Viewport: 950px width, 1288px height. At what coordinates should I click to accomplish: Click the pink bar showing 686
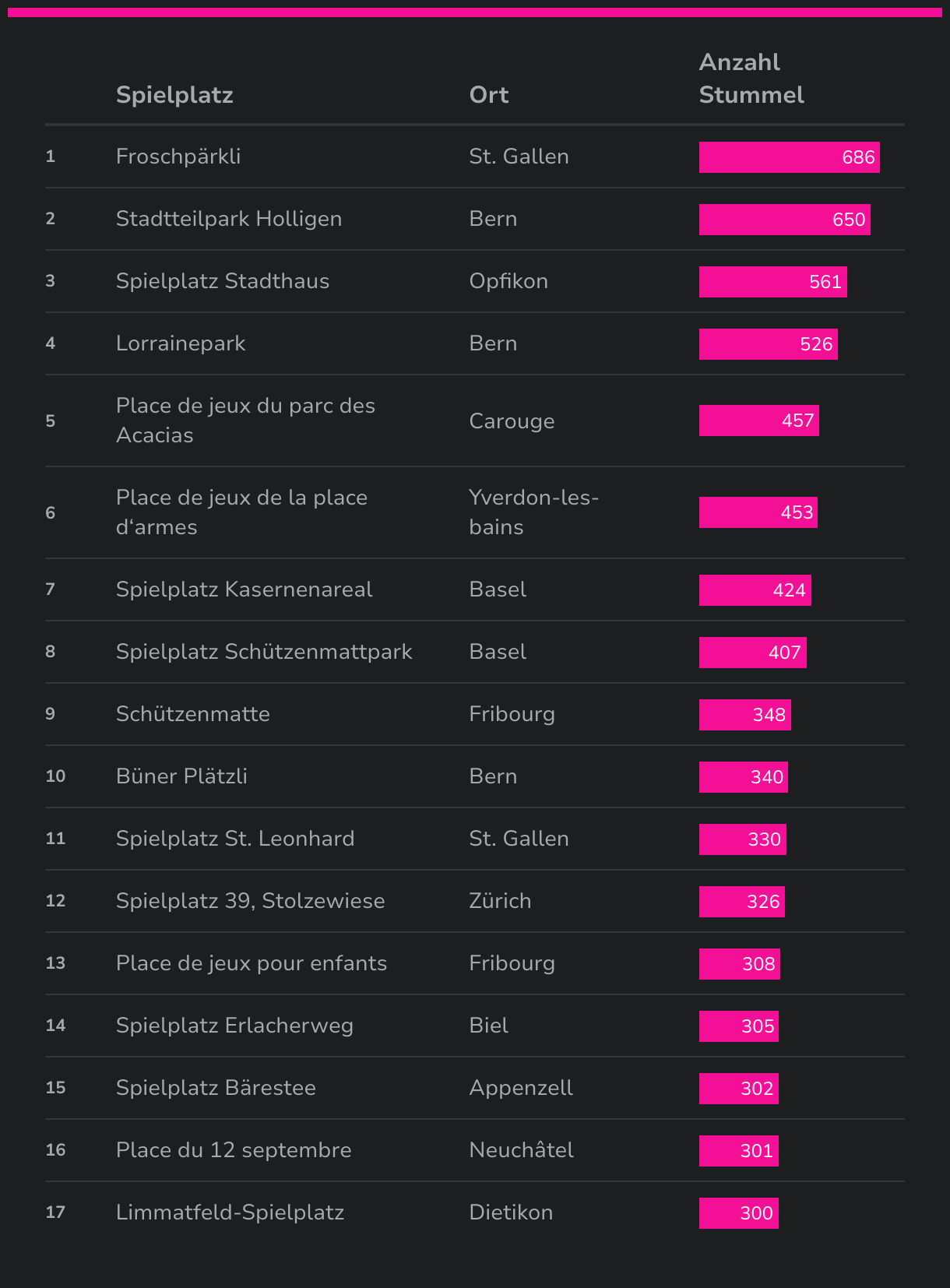pos(788,157)
